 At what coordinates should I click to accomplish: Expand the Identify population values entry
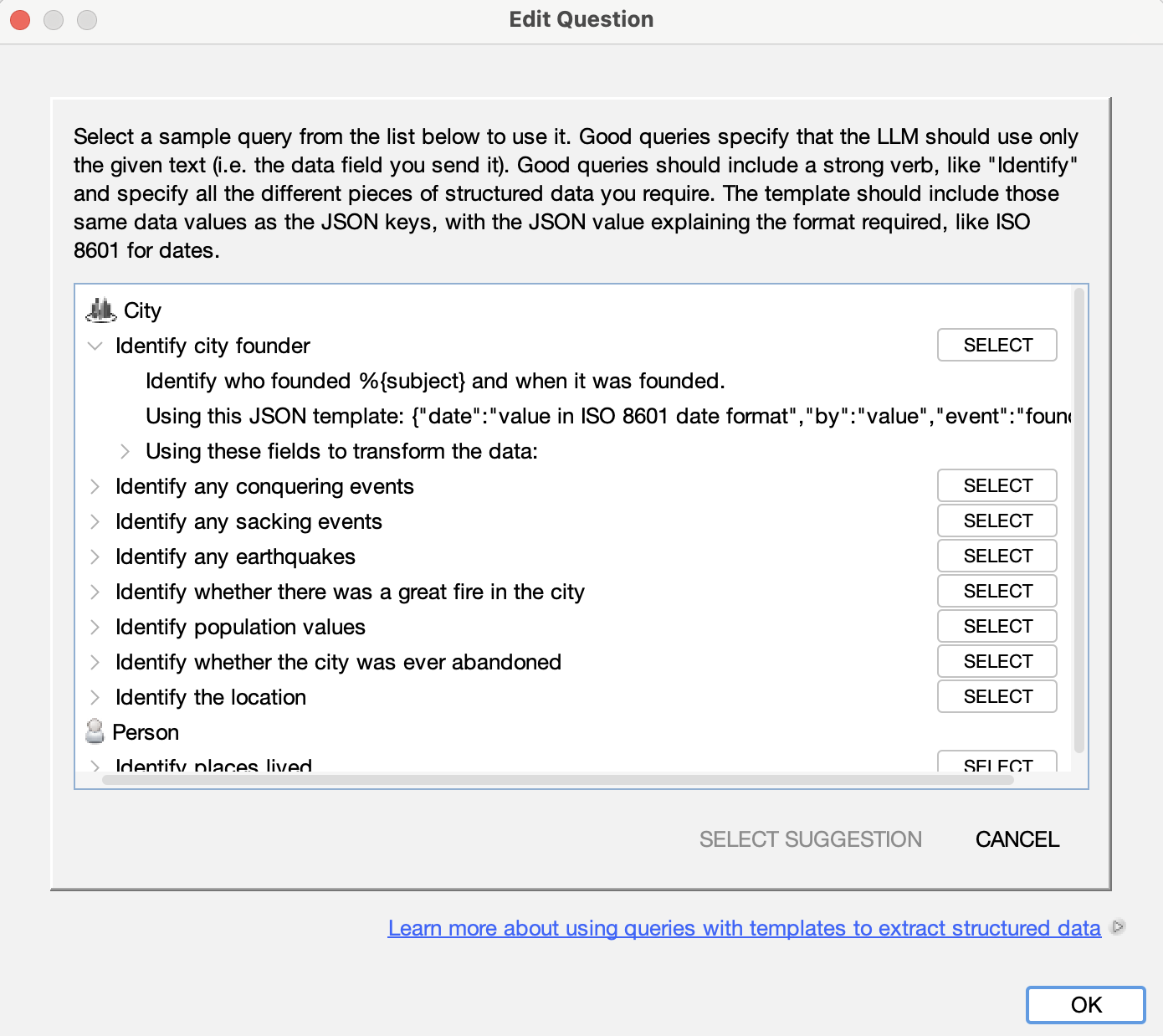(x=95, y=627)
